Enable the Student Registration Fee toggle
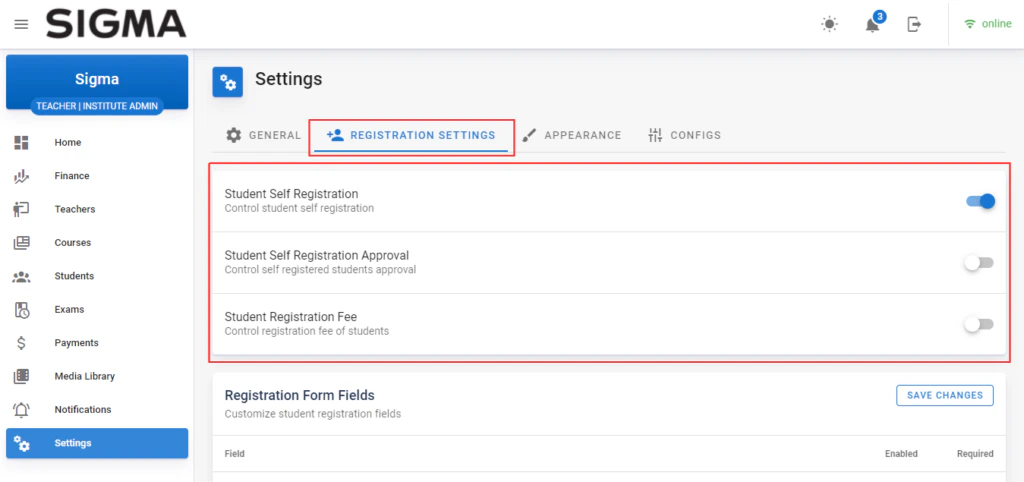This screenshot has height=482, width=1024. pyautogui.click(x=979, y=324)
